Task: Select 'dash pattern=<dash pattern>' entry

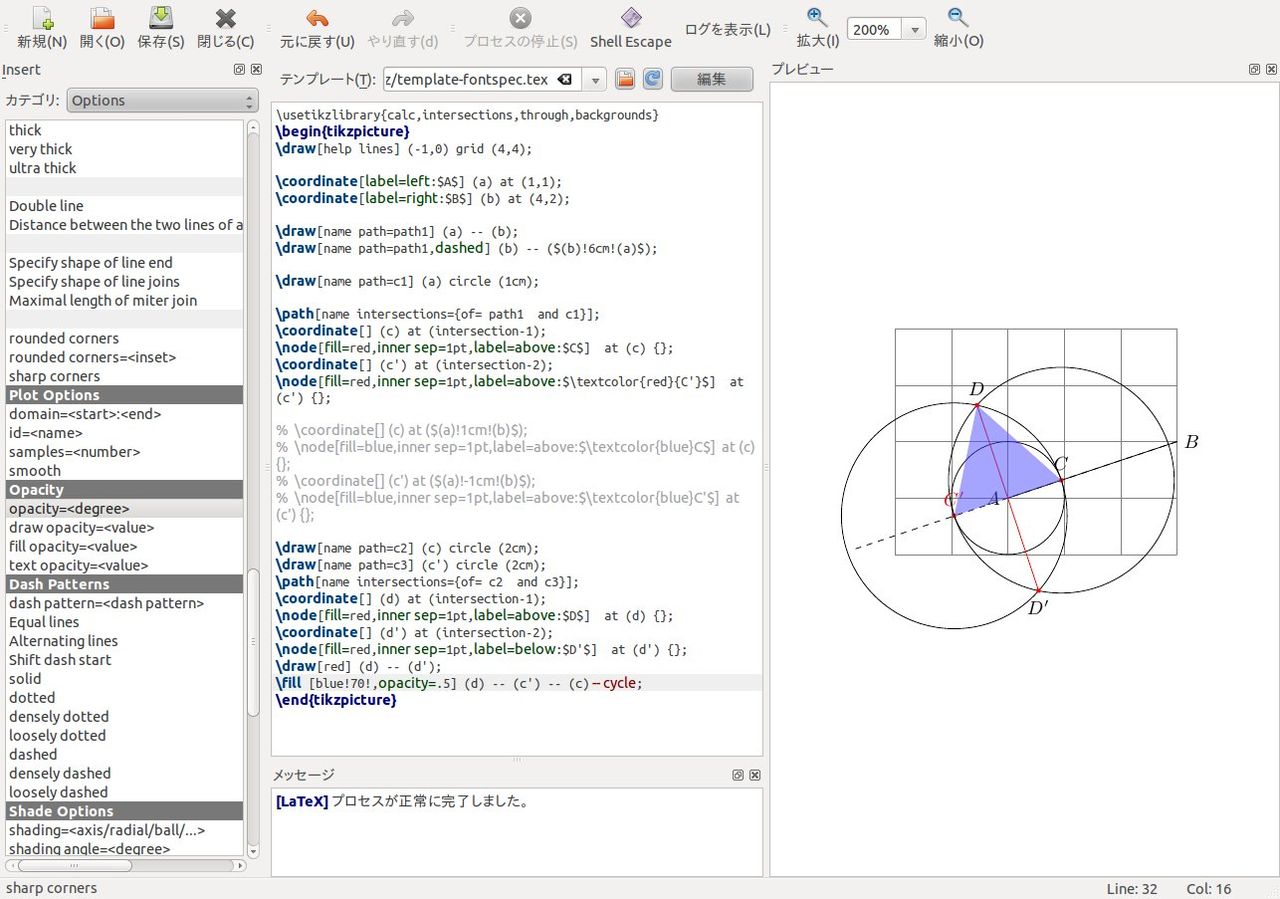Action: point(124,603)
